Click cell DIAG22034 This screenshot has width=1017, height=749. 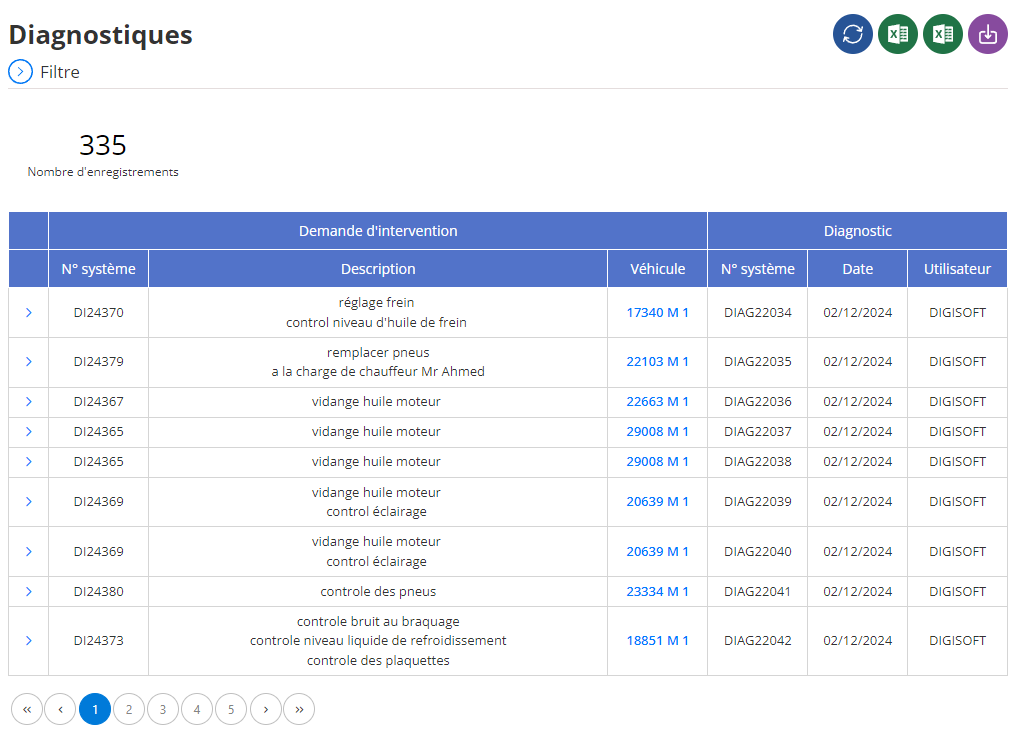point(758,313)
